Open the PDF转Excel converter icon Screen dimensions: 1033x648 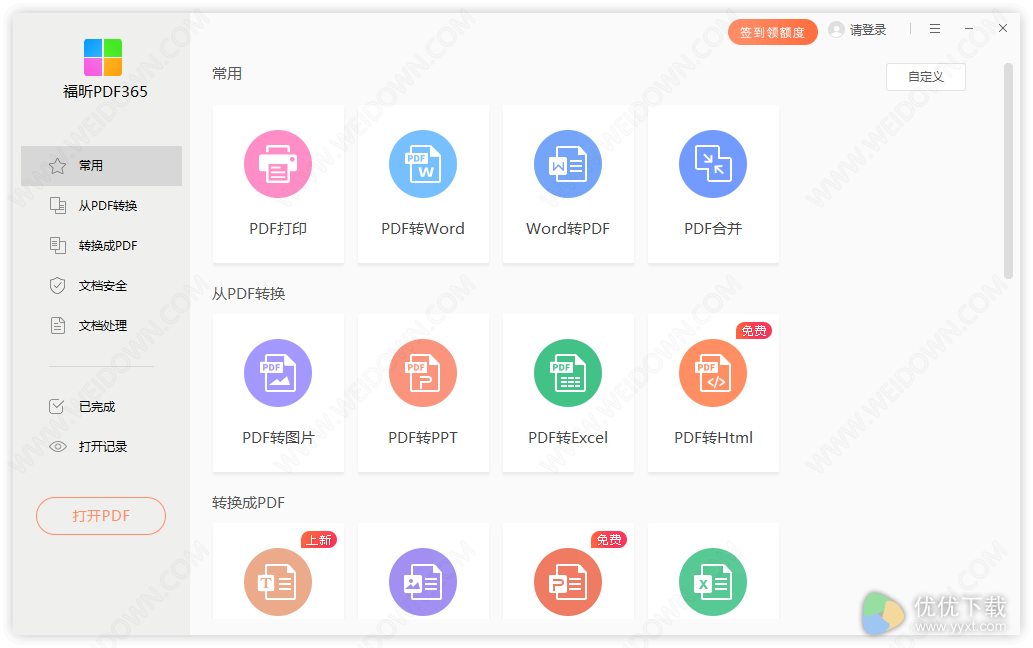click(568, 373)
